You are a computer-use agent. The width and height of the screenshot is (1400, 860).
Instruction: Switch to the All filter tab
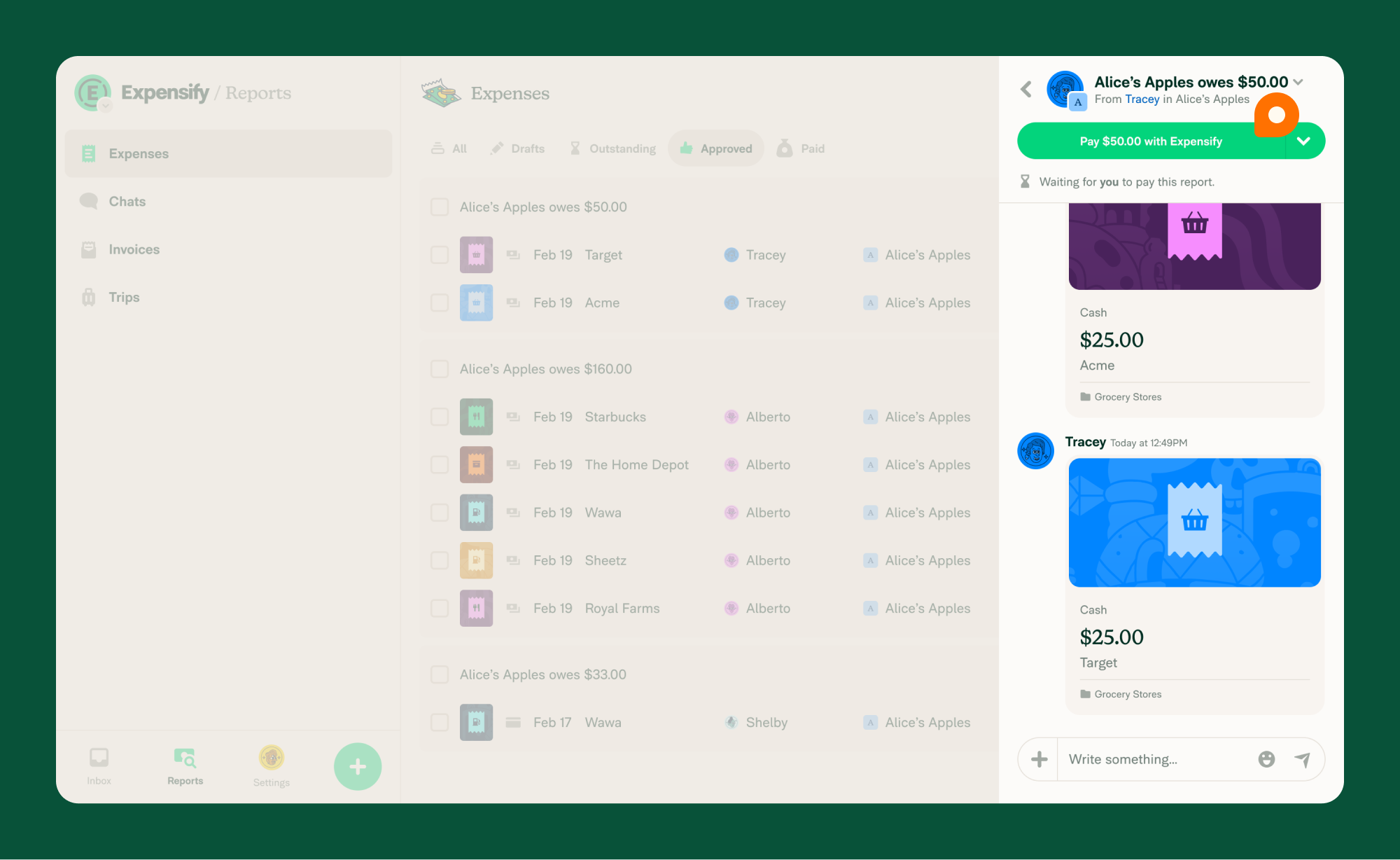pos(449,148)
